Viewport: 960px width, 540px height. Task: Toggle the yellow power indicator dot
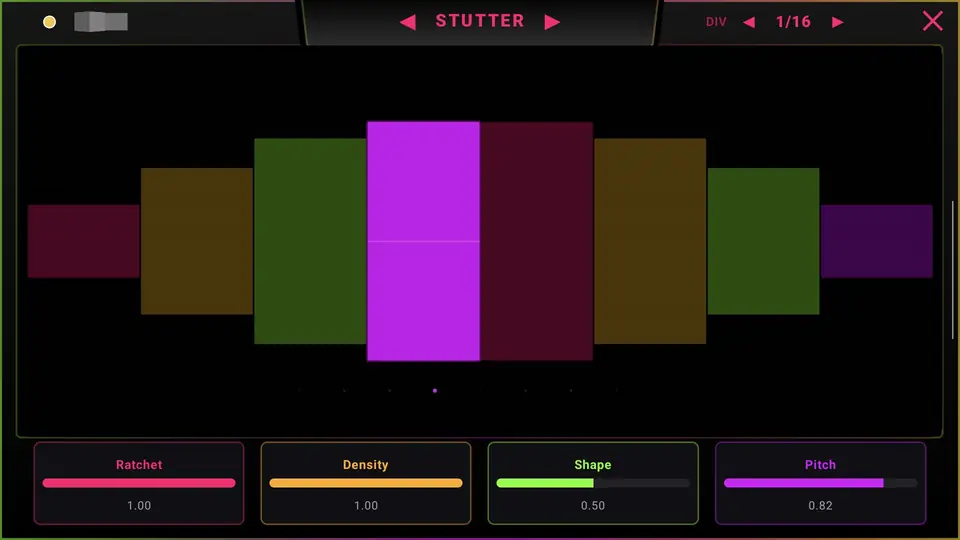pyautogui.click(x=50, y=22)
